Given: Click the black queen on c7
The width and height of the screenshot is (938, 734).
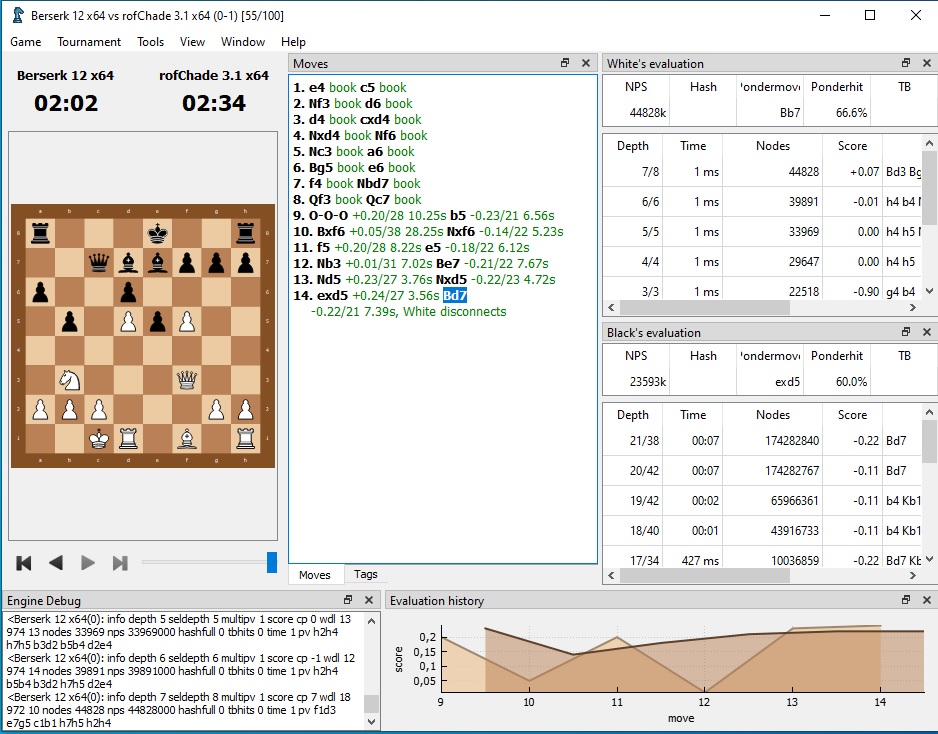Looking at the screenshot, I should (x=99, y=263).
